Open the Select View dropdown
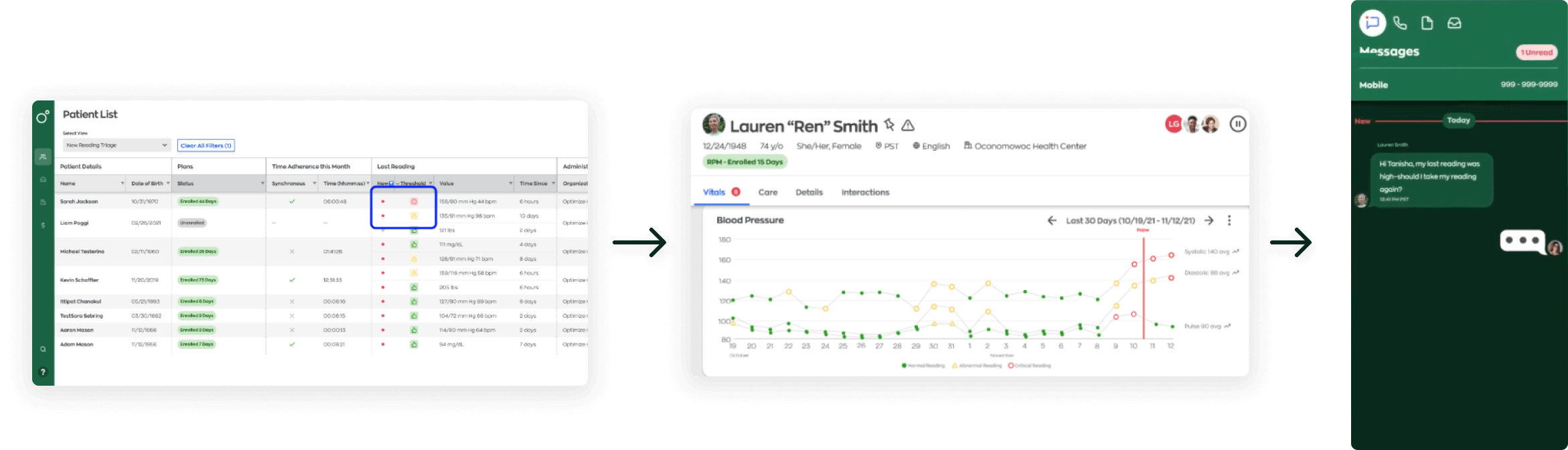The height and width of the screenshot is (450, 1568). 116,145
